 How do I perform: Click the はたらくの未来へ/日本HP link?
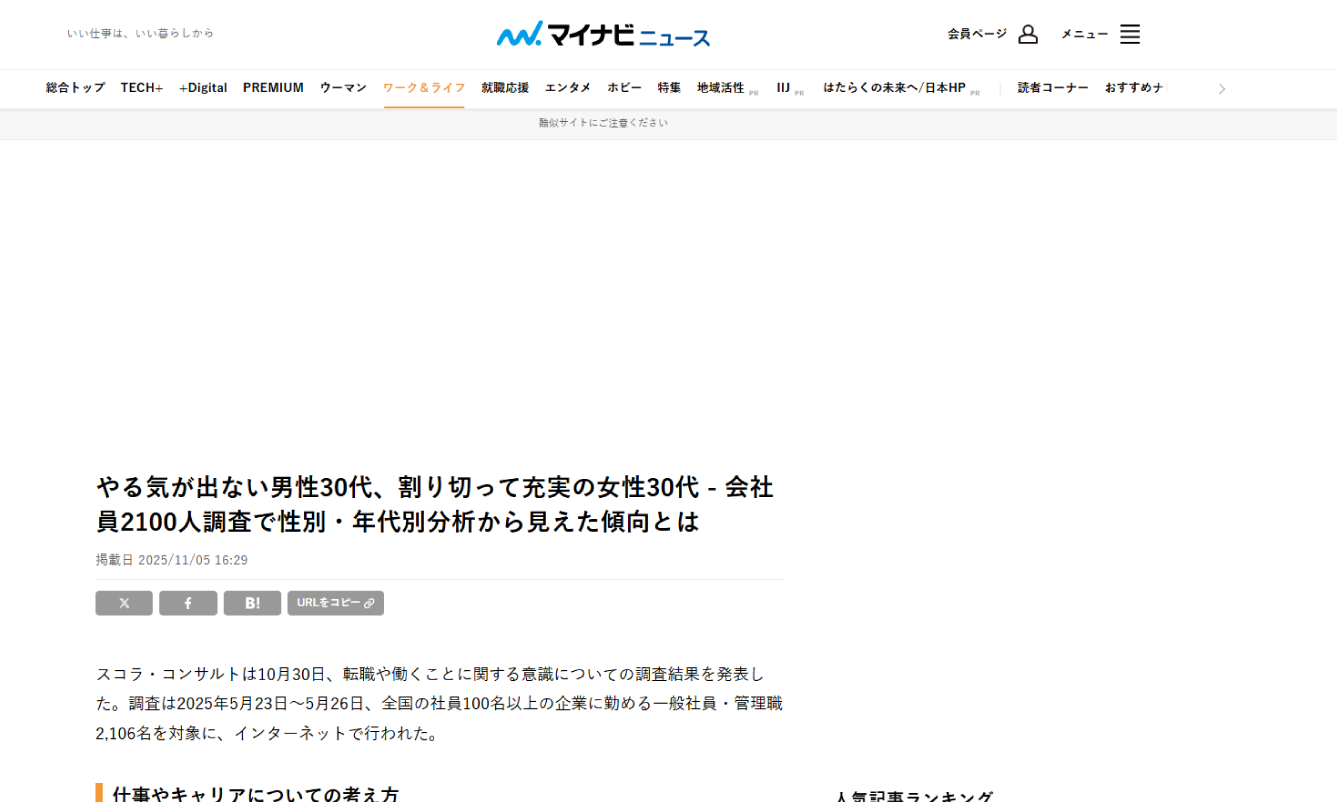tap(894, 88)
